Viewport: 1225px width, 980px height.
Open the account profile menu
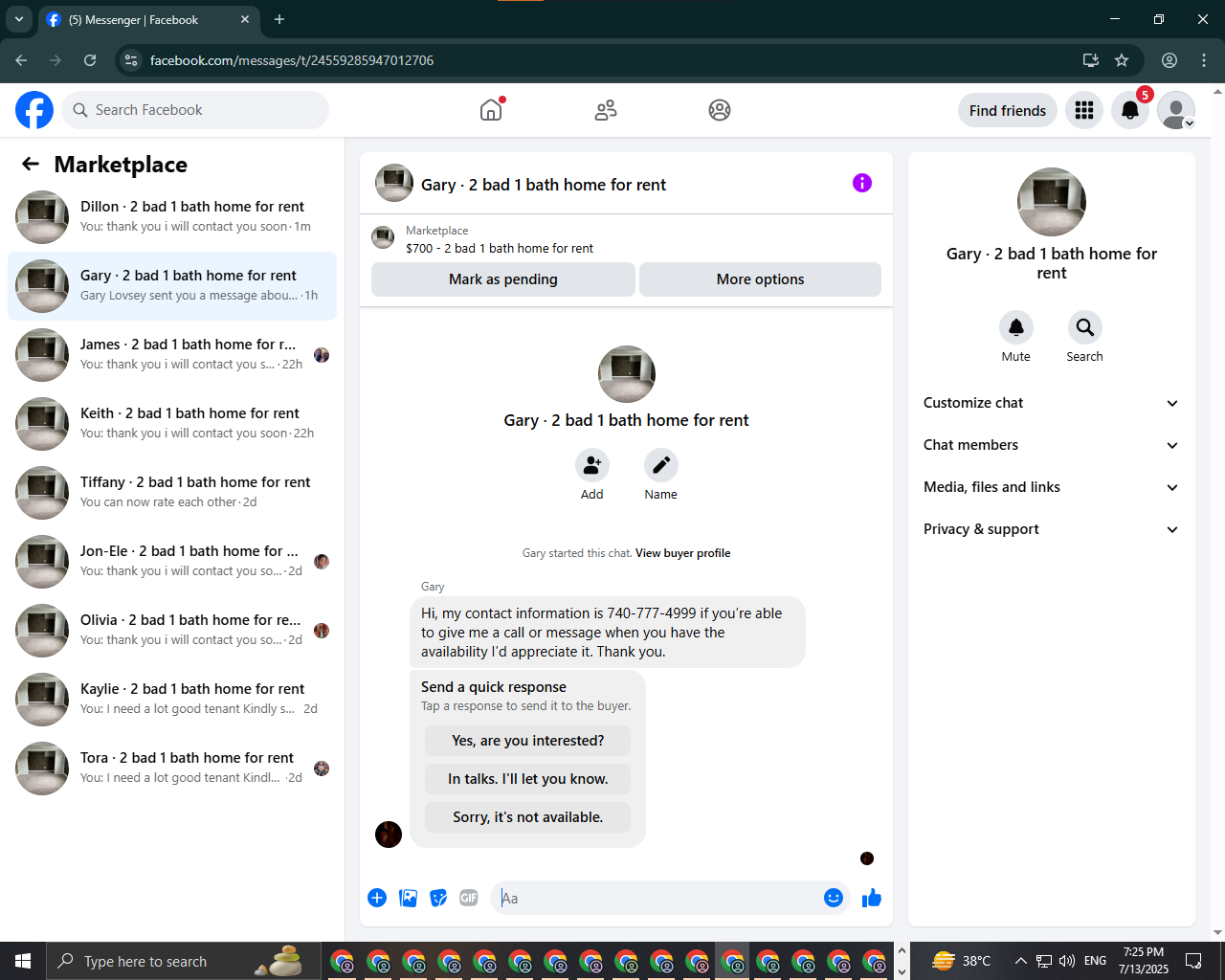[1176, 110]
